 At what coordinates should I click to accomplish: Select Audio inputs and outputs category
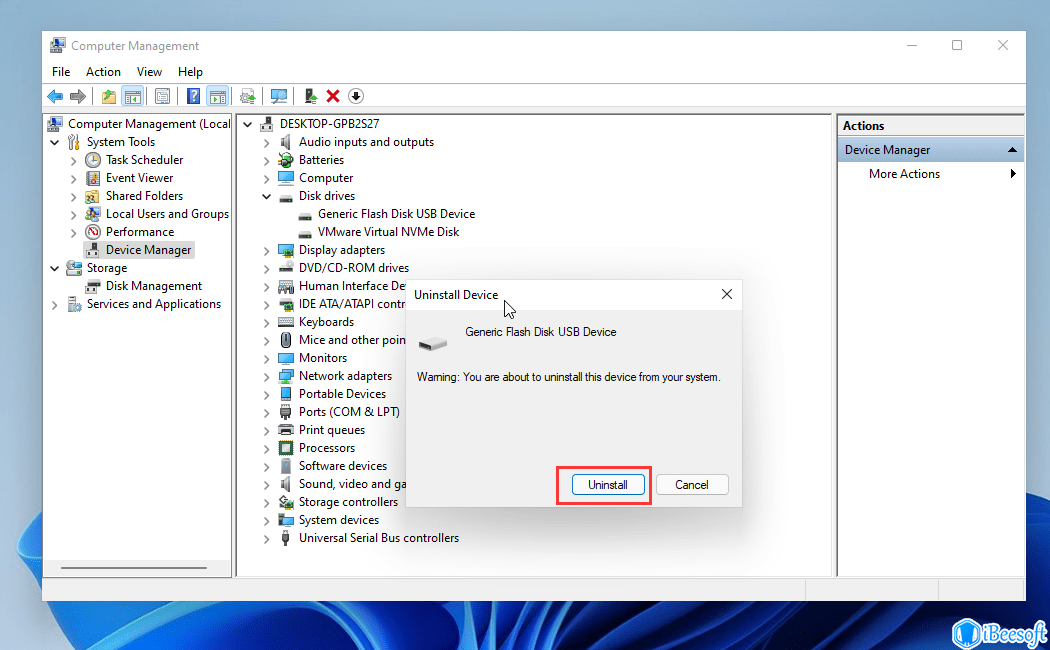pos(366,142)
